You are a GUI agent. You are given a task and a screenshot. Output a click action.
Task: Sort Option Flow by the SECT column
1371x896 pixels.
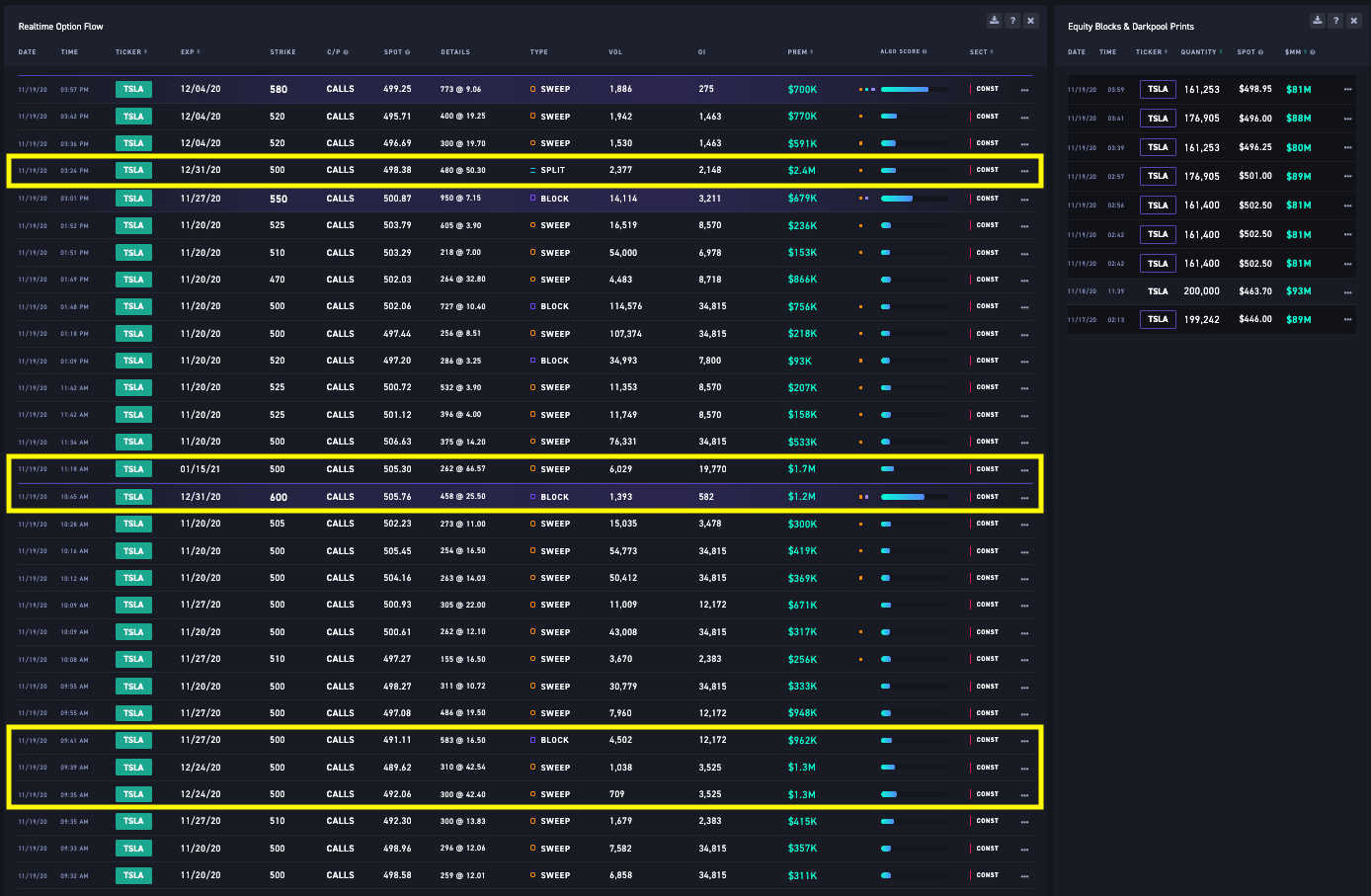pyautogui.click(x=982, y=52)
